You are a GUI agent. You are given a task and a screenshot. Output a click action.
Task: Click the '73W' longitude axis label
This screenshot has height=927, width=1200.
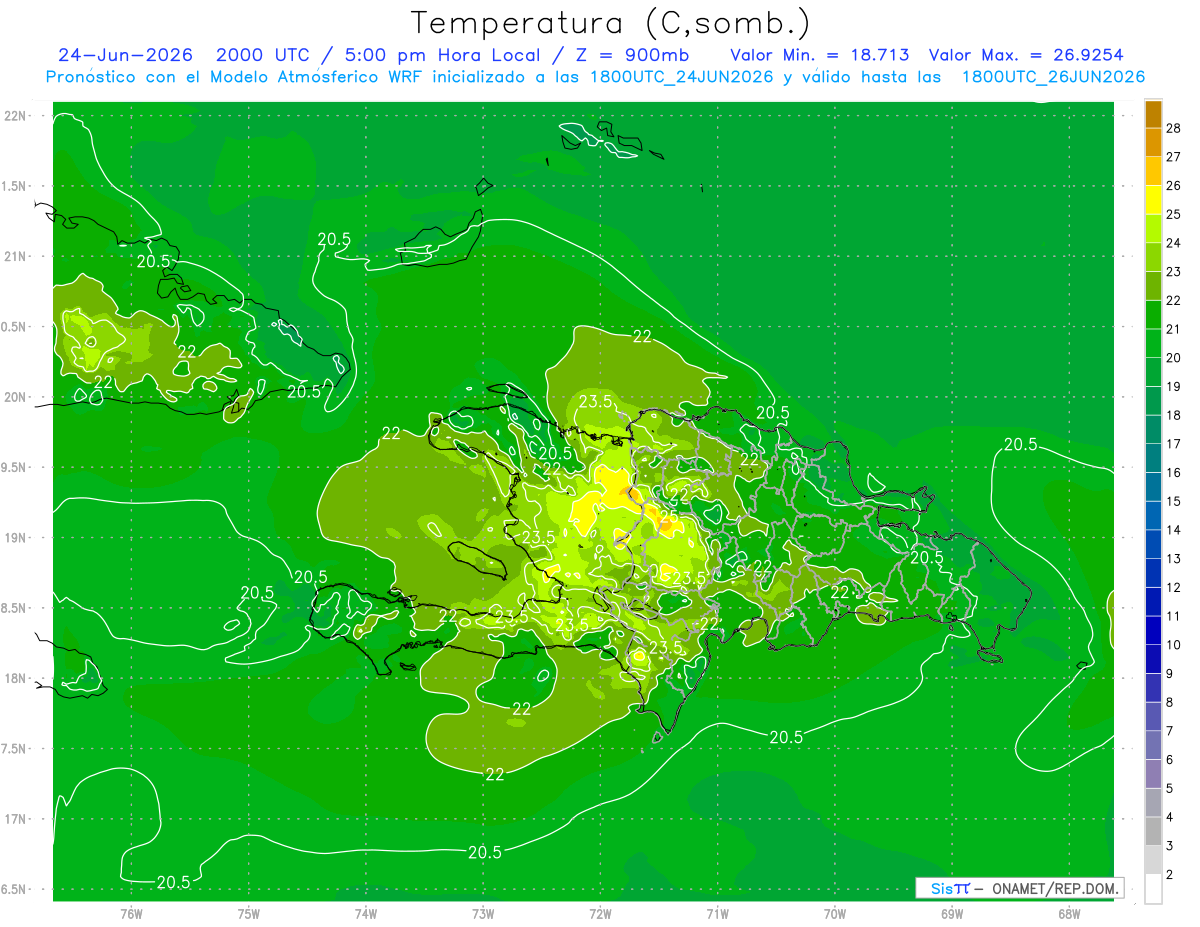[483, 914]
